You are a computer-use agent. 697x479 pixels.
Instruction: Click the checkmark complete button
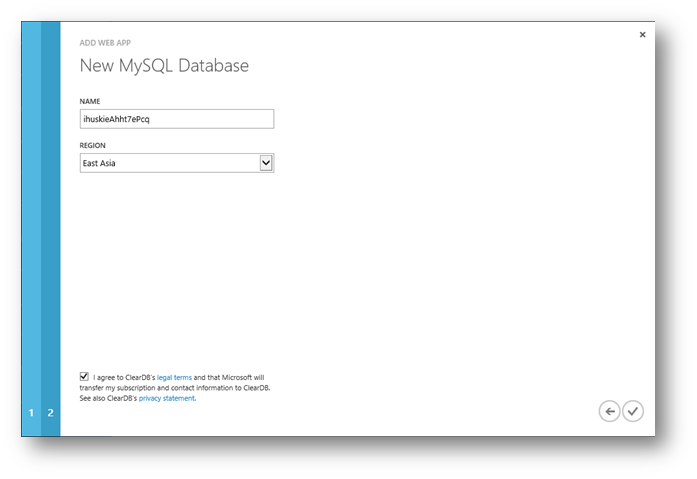click(x=633, y=411)
